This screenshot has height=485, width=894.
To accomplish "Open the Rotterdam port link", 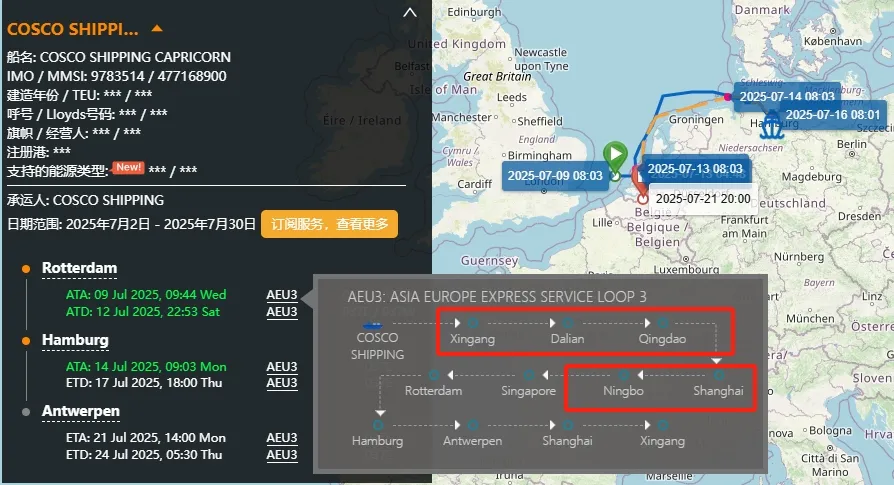I will [x=79, y=268].
